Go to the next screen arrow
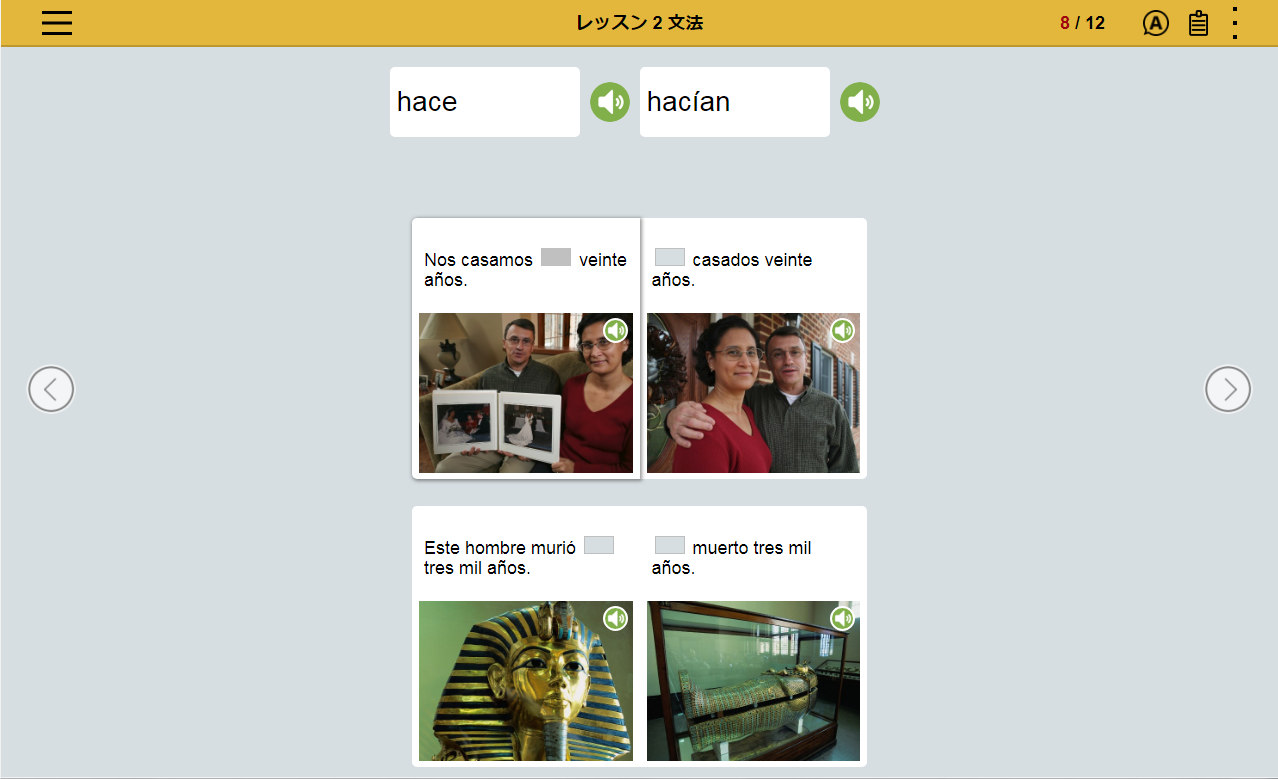The height and width of the screenshot is (779, 1278). 1227,389
